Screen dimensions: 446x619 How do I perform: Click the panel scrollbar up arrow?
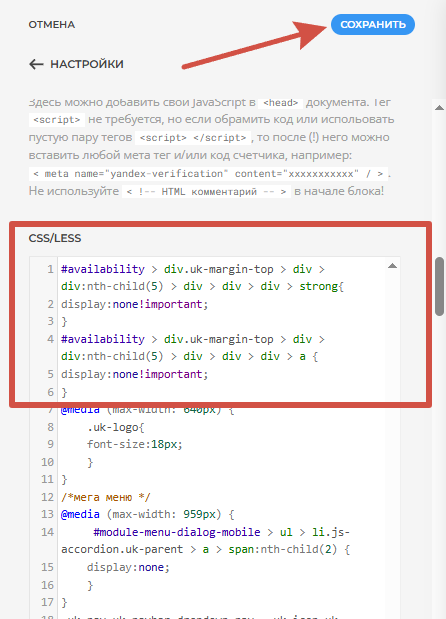point(439,107)
